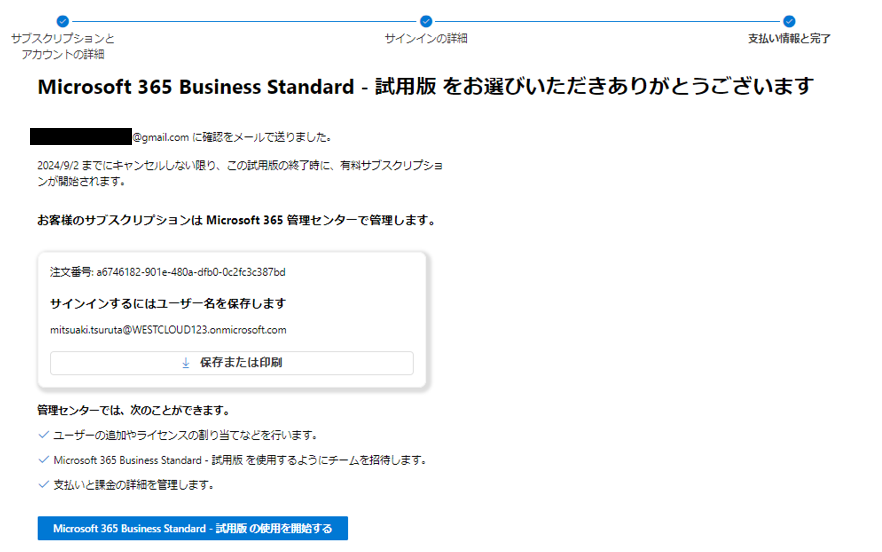This screenshot has width=882, height=552.
Task: Select the step label 支払い情報と完了
Action: pyautogui.click(x=789, y=38)
